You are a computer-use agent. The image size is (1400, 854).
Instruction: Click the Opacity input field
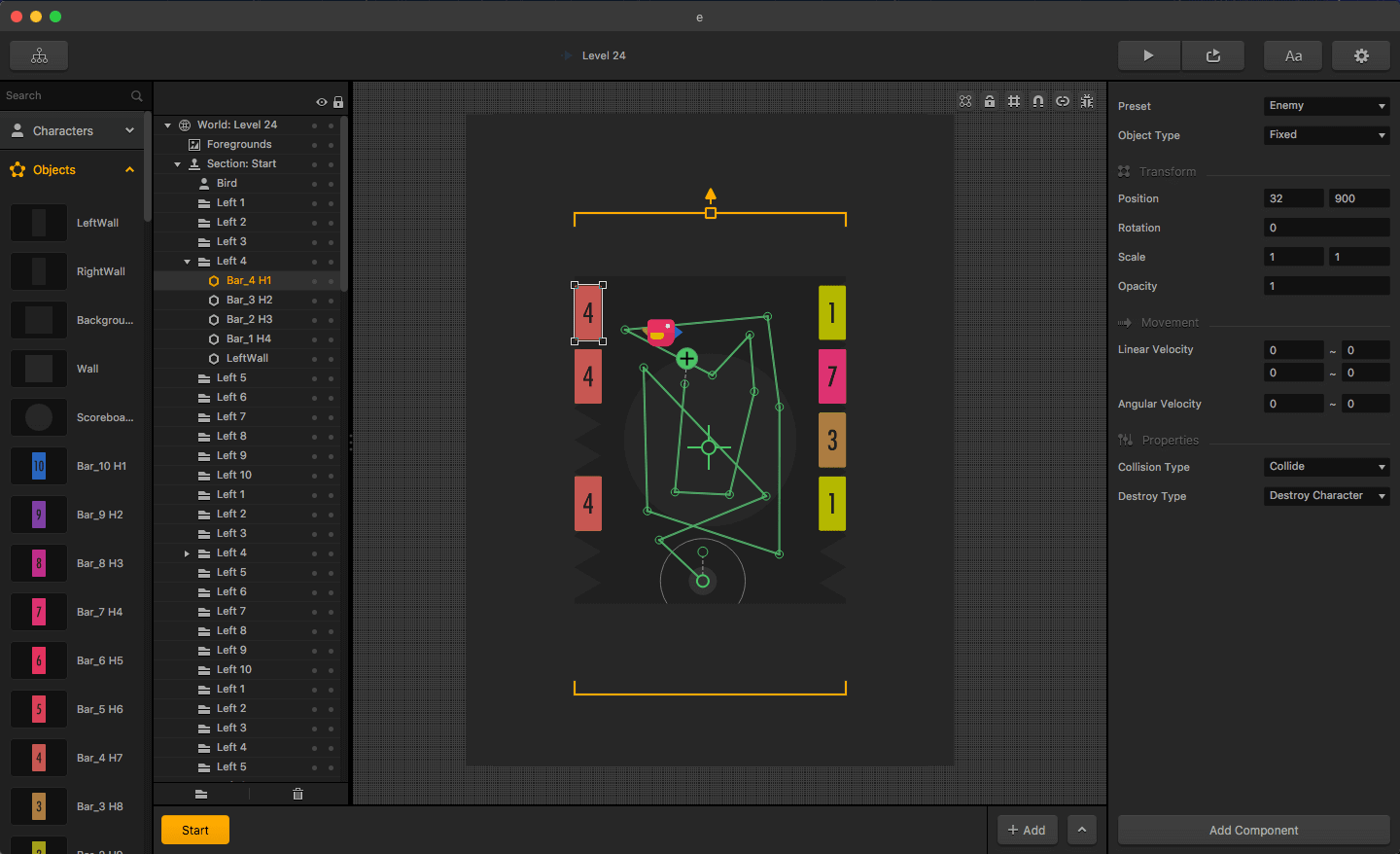[1326, 286]
